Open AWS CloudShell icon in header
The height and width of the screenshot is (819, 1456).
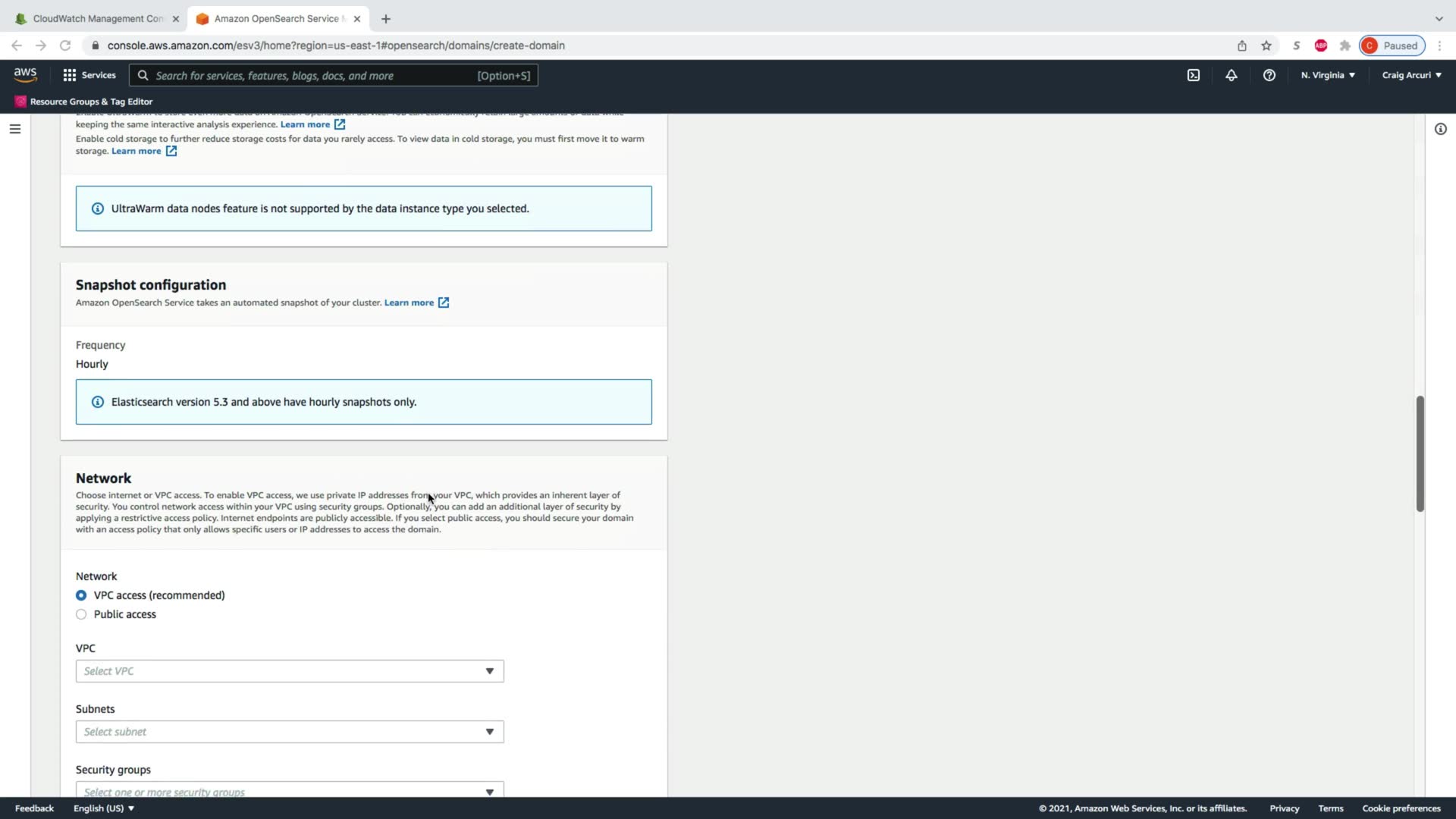(1193, 75)
